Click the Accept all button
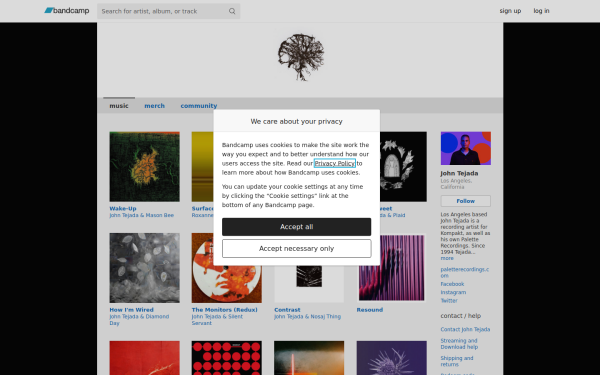 pyautogui.click(x=297, y=227)
